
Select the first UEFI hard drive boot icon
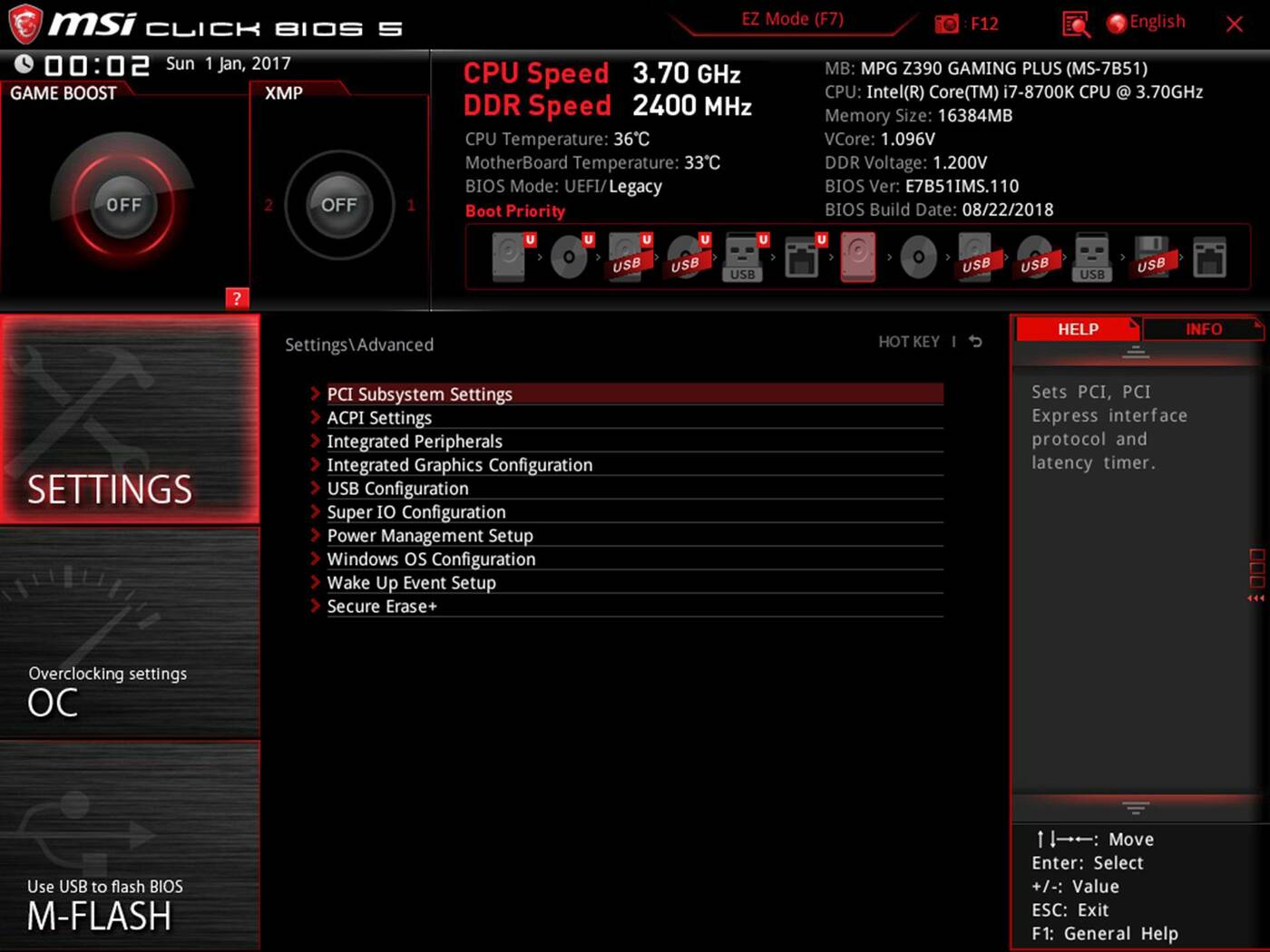coord(510,257)
